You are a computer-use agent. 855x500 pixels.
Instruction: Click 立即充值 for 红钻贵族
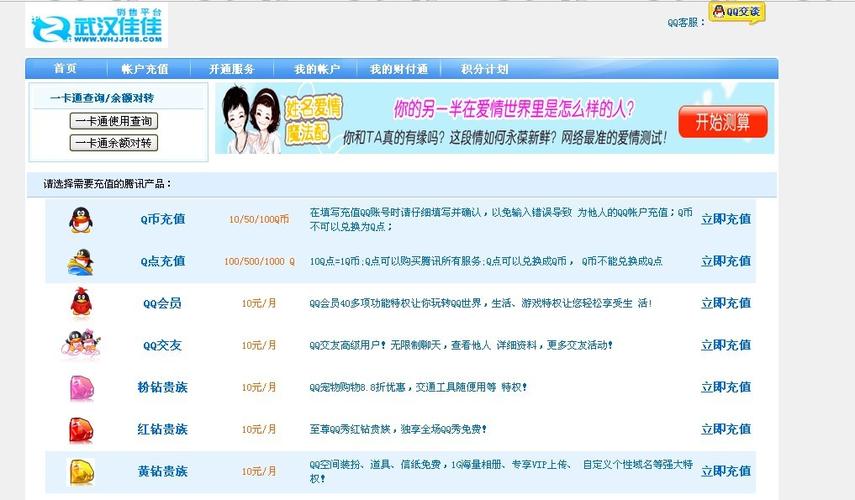[726, 429]
